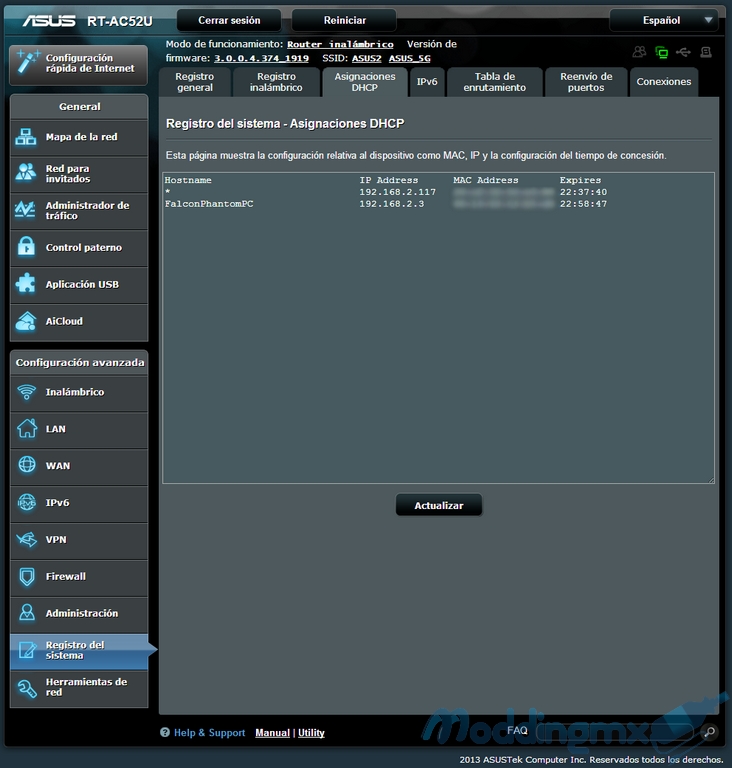732x768 pixels.
Task: Open Herramientas de red menu label
Action: coord(86,687)
